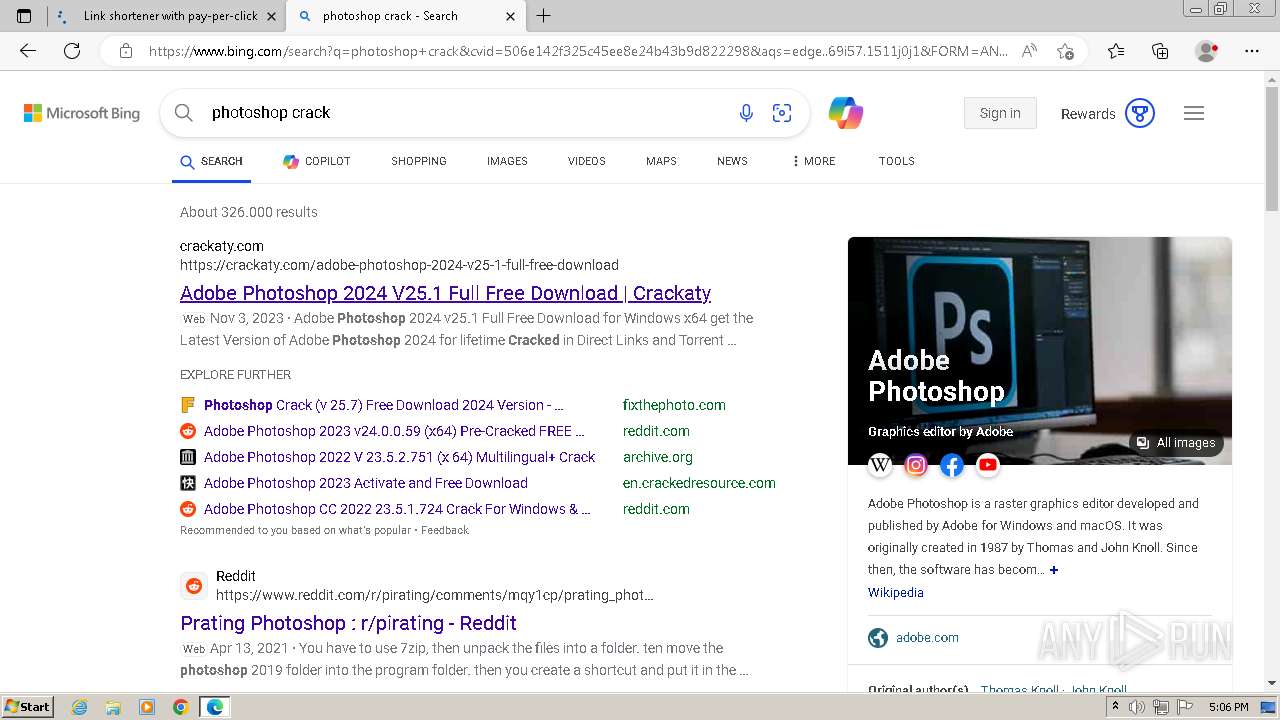This screenshot has height=720, width=1280.
Task: Click the Windows Start button
Action: tap(27, 707)
